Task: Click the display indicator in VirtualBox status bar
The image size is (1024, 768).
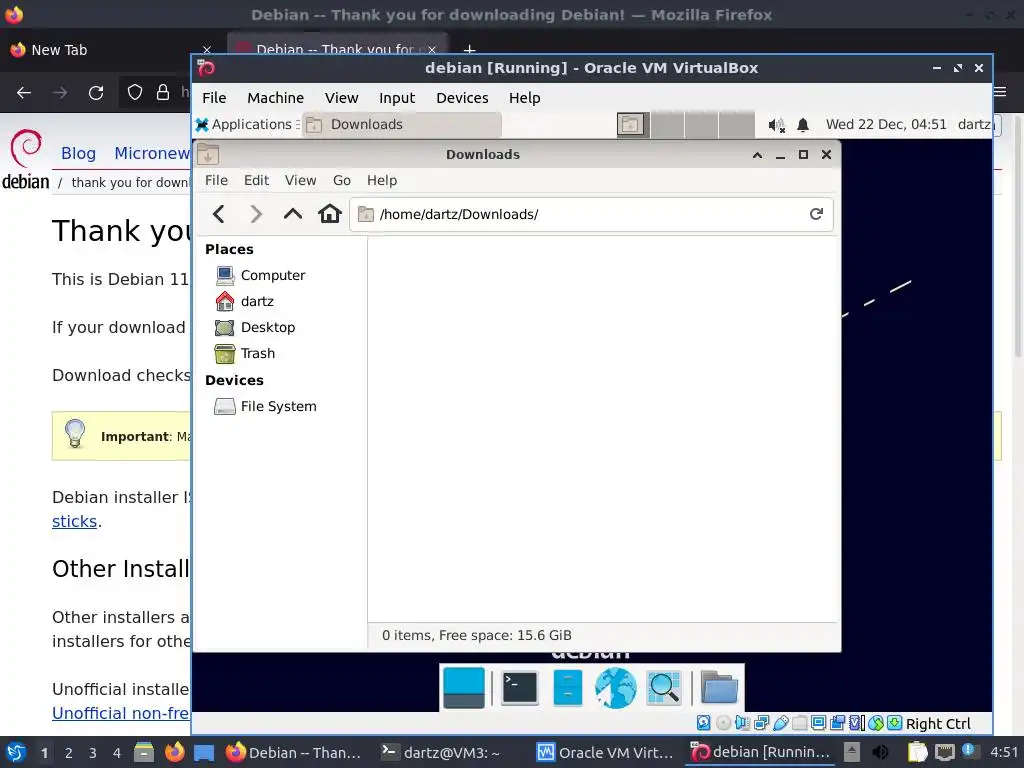Action: (x=818, y=723)
